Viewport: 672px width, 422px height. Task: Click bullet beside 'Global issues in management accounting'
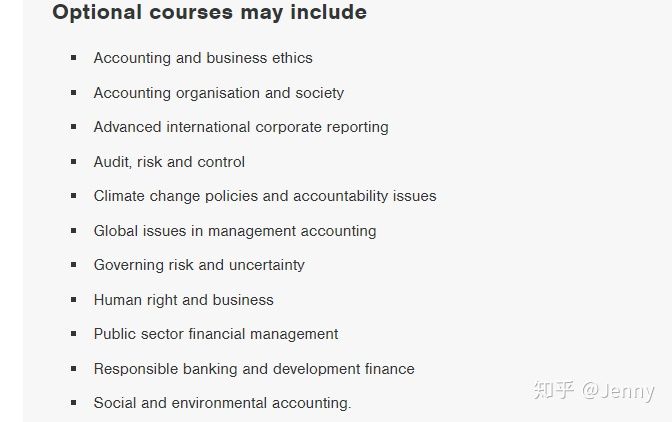point(74,230)
